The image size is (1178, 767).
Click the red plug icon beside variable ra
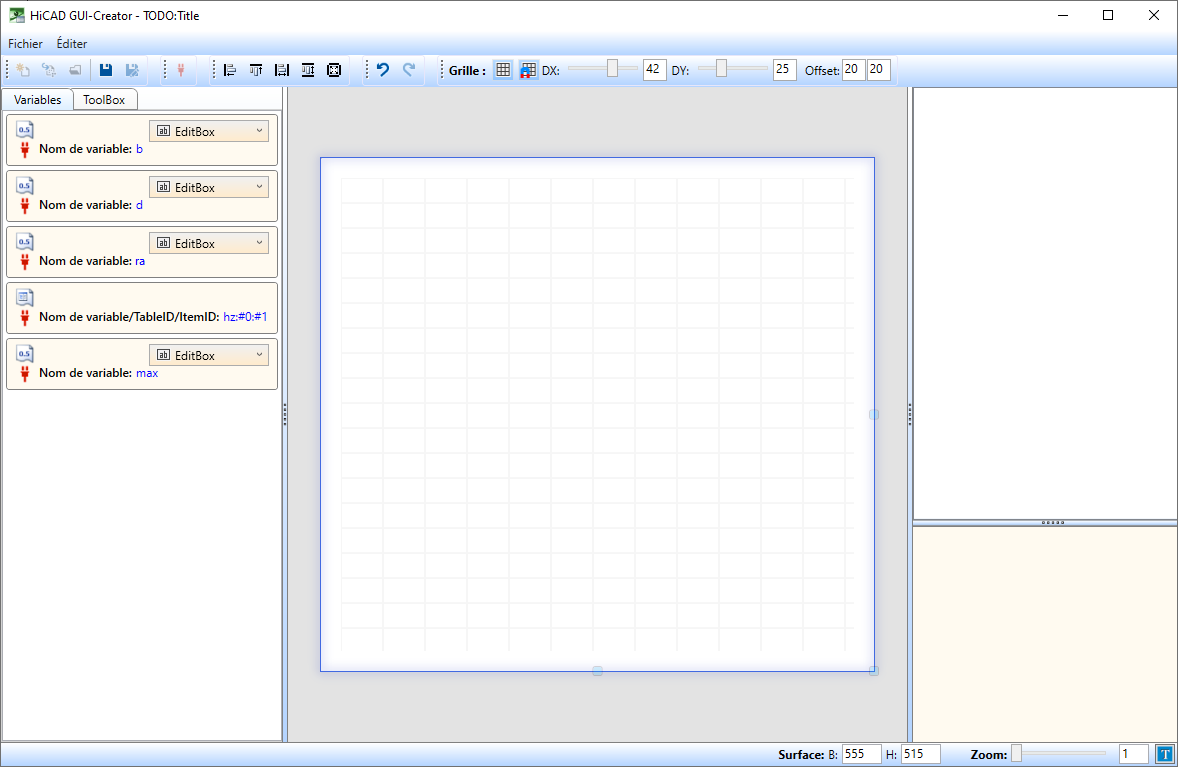[25, 261]
